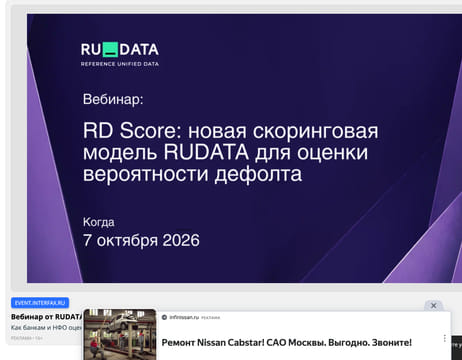The height and width of the screenshot is (360, 462).
Task: Click the car repair garage thumbnail
Action: (120, 334)
